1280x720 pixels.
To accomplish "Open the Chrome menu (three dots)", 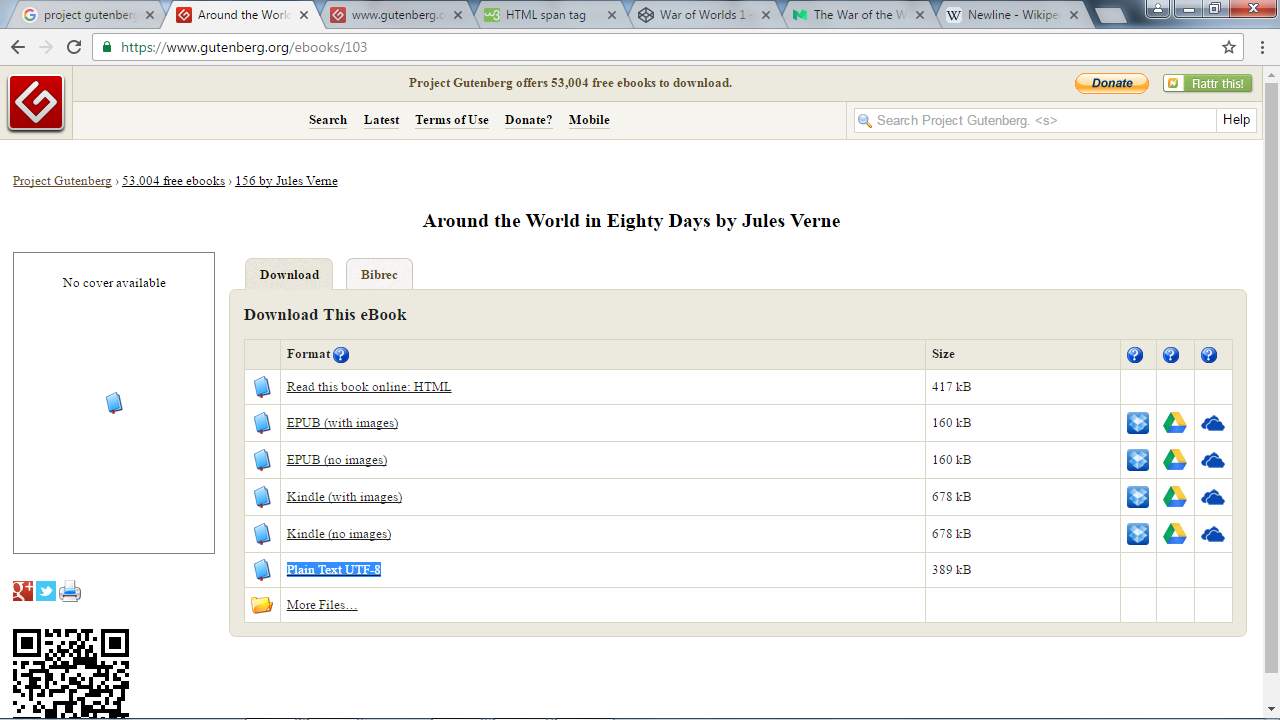I will pos(1263,47).
